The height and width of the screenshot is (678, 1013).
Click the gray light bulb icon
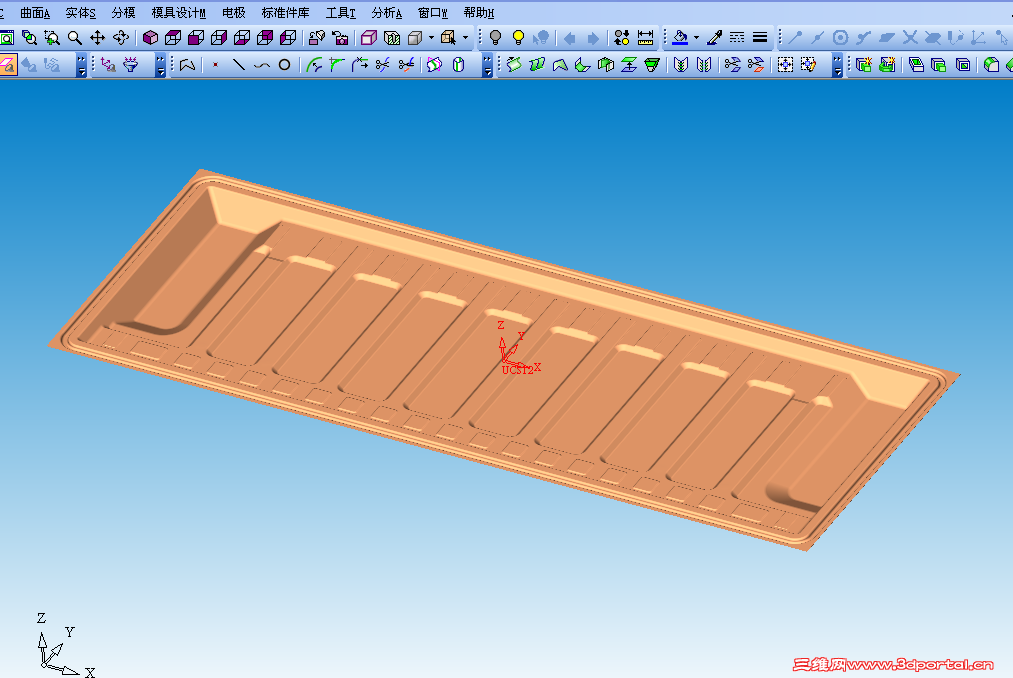pos(496,37)
